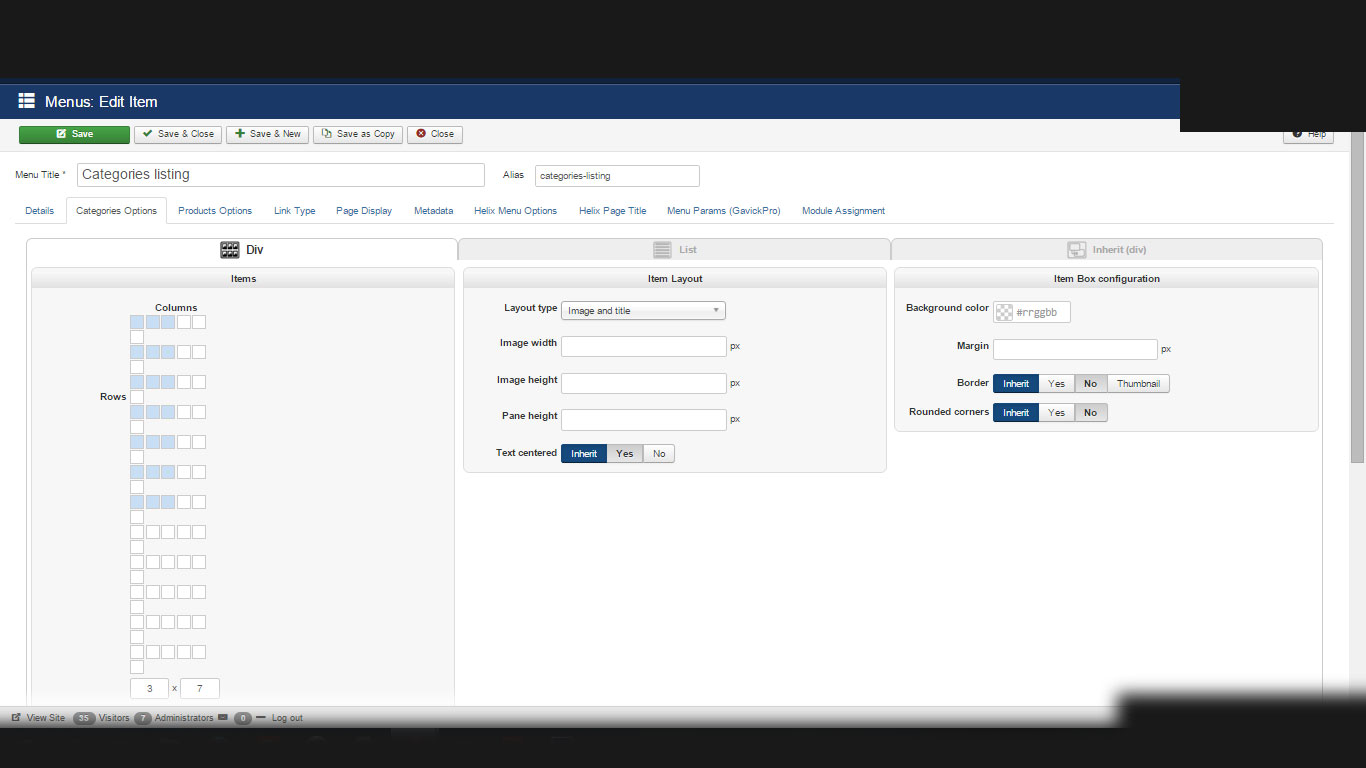Viewport: 1366px width, 768px height.
Task: Click the Div grid icon
Action: (x=230, y=250)
